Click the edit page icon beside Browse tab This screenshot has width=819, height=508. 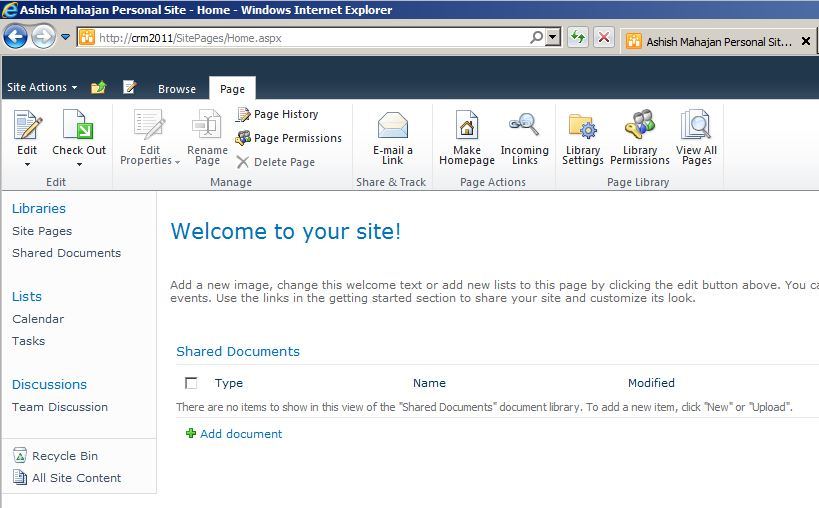129,87
